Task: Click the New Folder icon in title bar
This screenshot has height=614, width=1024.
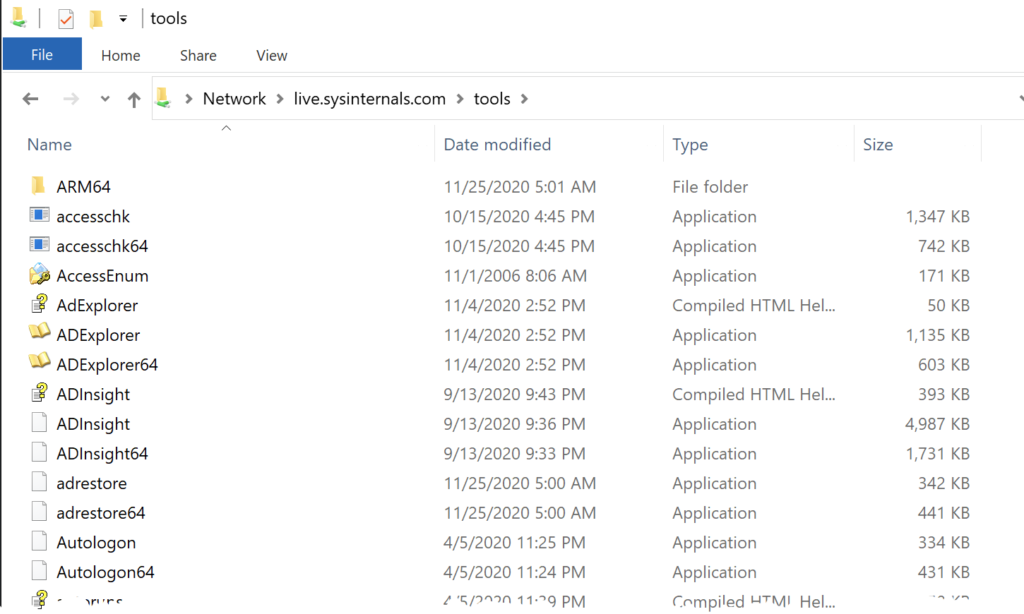Action: 95,19
